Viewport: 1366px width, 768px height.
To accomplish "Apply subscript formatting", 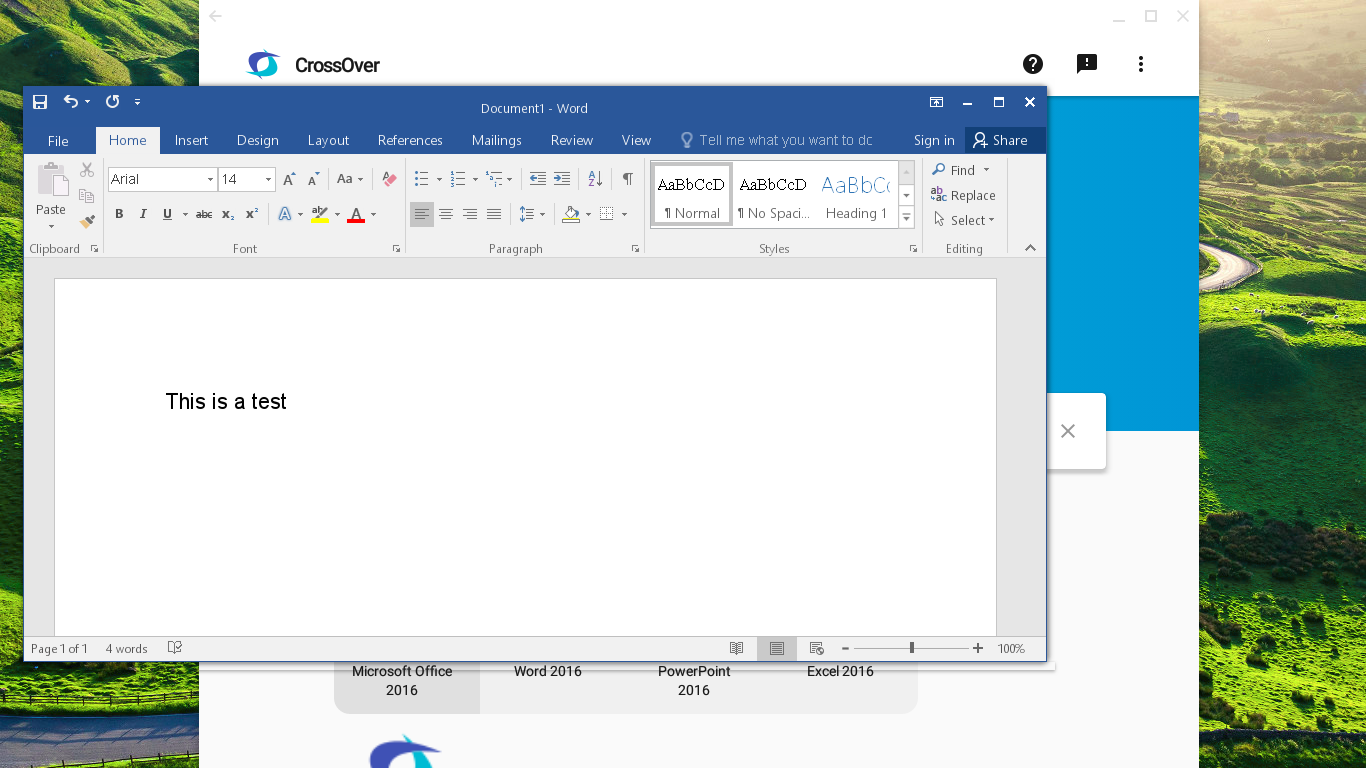I will tap(228, 214).
